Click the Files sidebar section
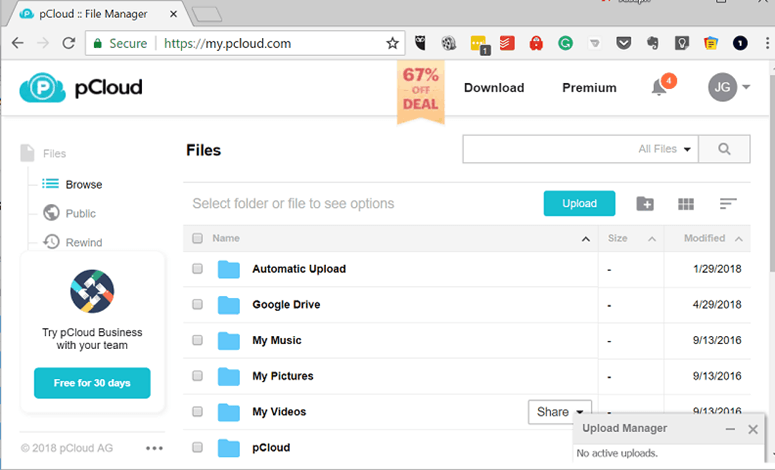Image resolution: width=775 pixels, height=470 pixels. click(x=43, y=154)
